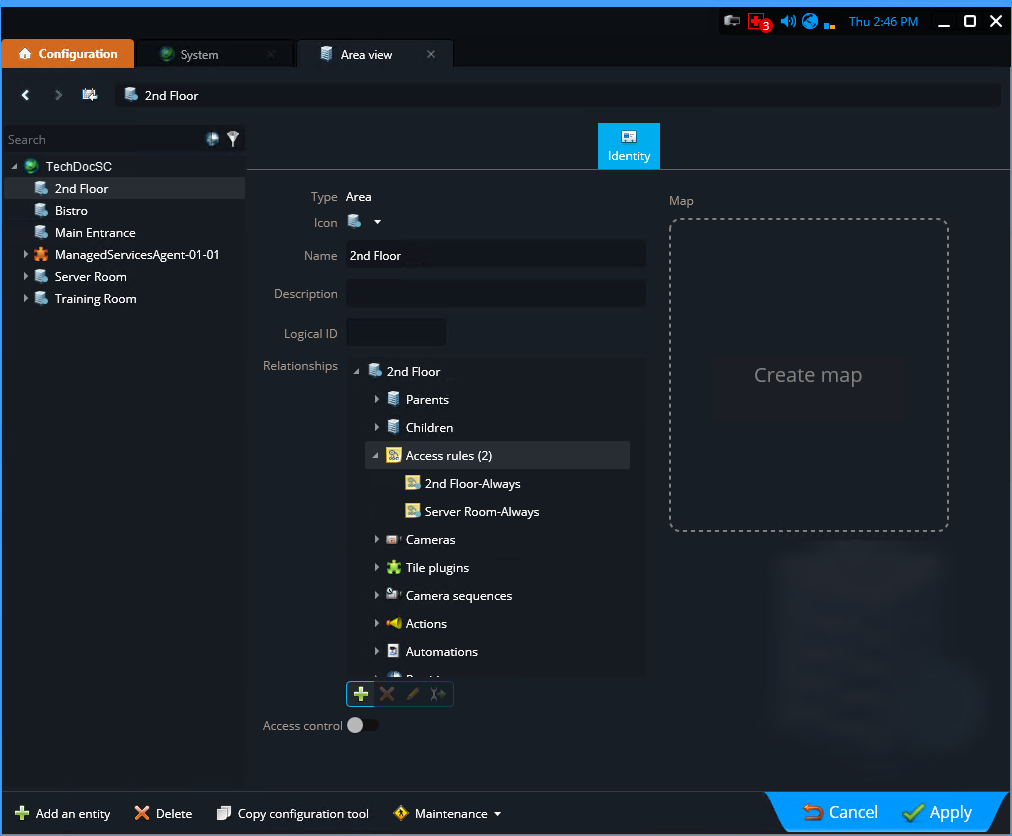
Task: Click the search filter funnel icon
Action: (233, 139)
